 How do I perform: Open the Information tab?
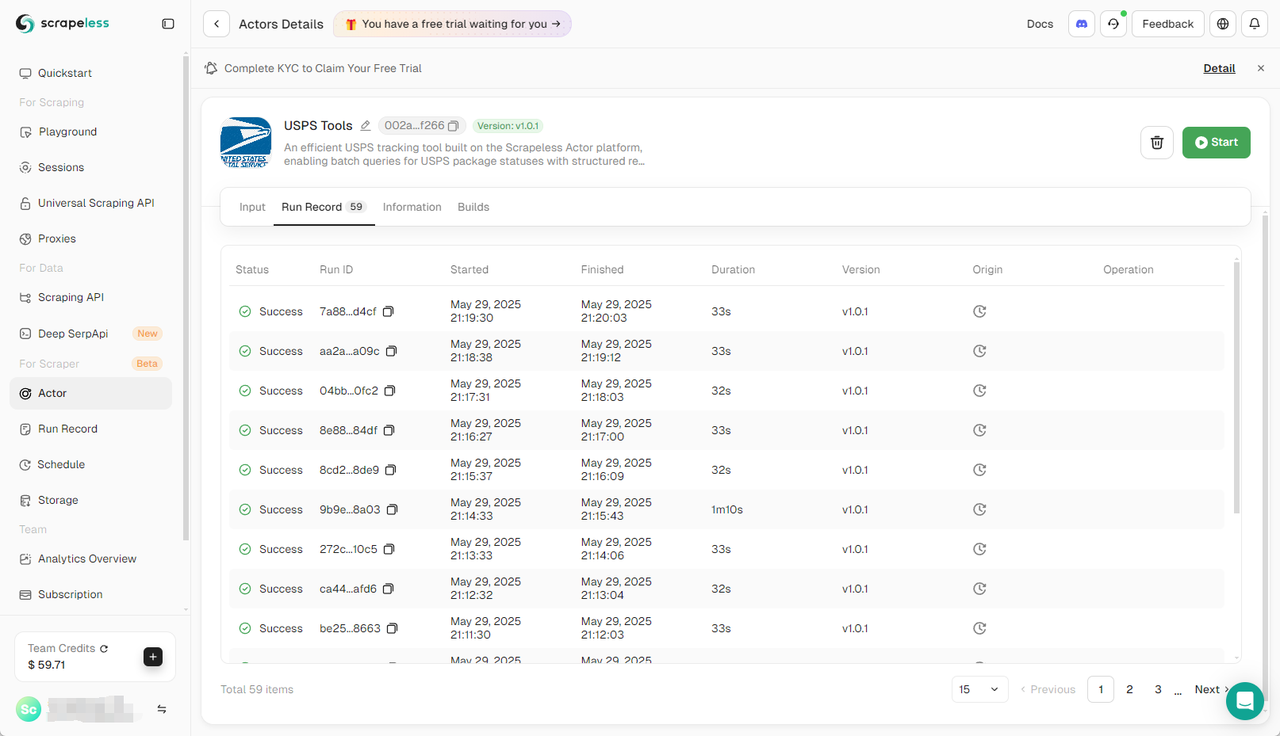(x=412, y=207)
